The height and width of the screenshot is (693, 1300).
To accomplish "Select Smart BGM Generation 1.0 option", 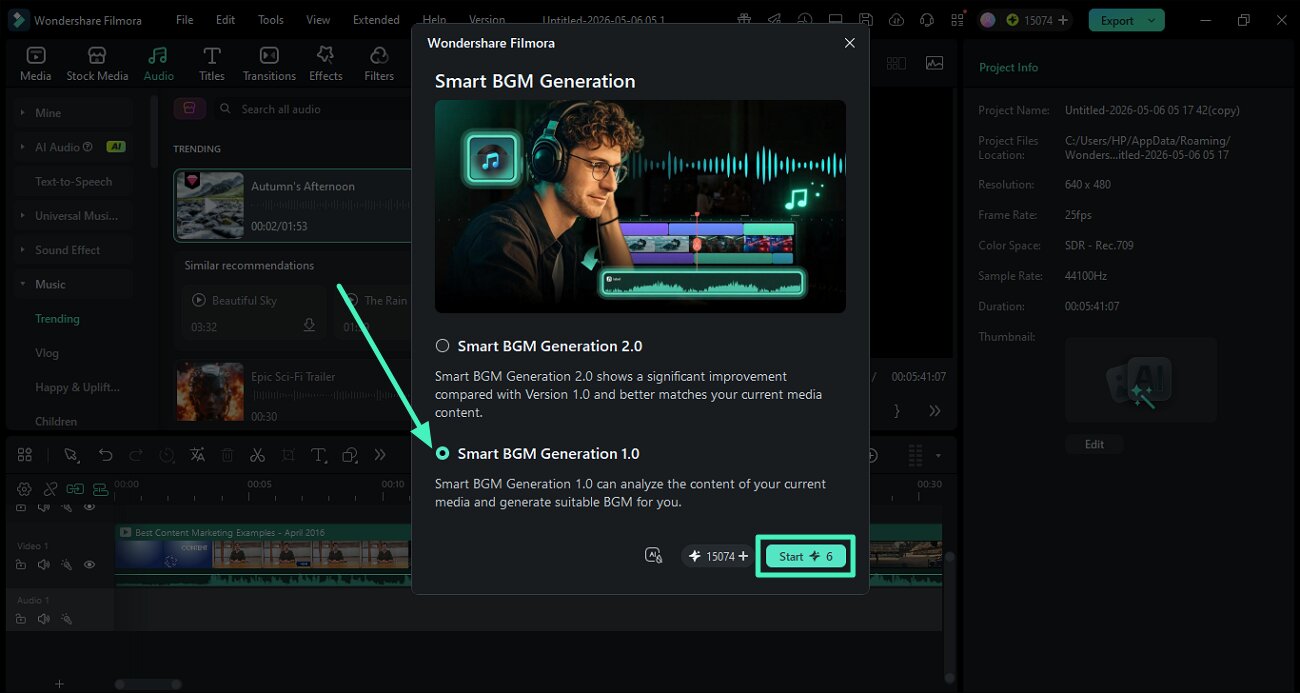I will pos(442,453).
